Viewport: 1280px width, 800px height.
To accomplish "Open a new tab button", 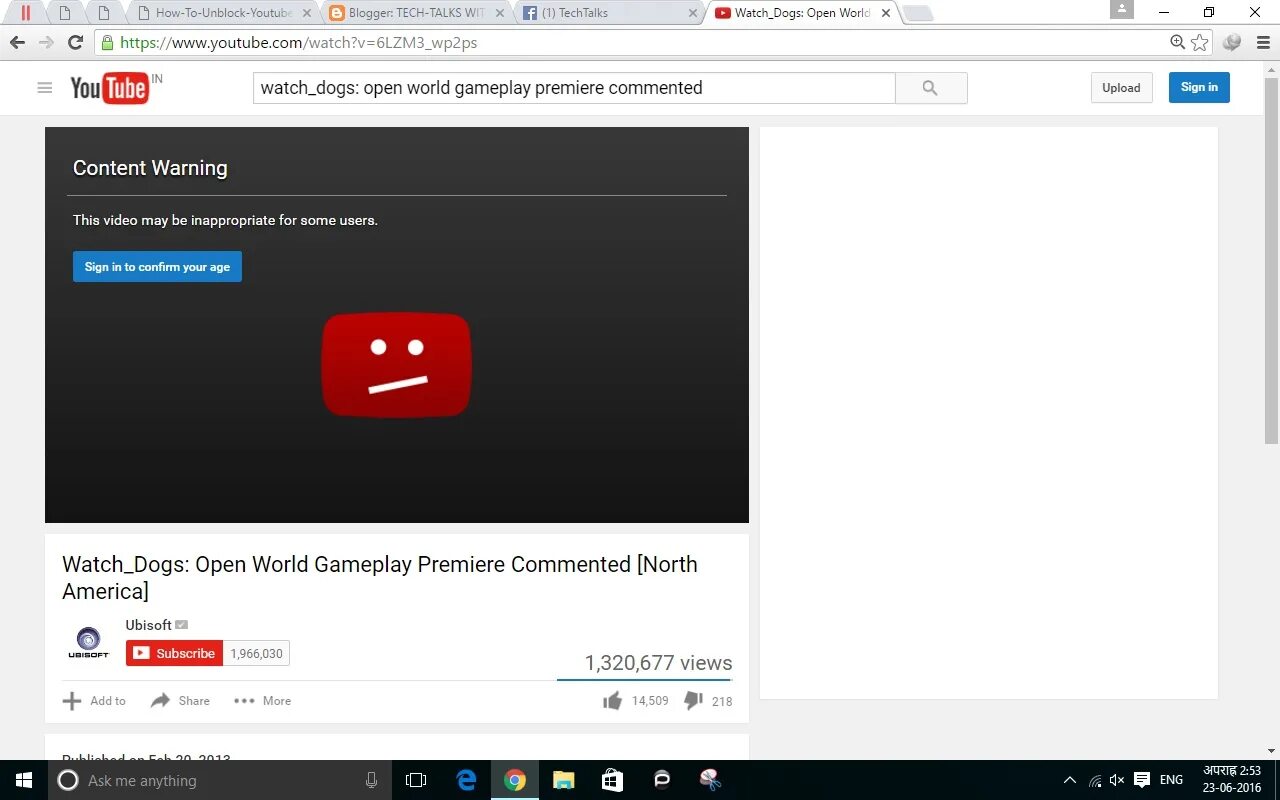I will point(918,13).
